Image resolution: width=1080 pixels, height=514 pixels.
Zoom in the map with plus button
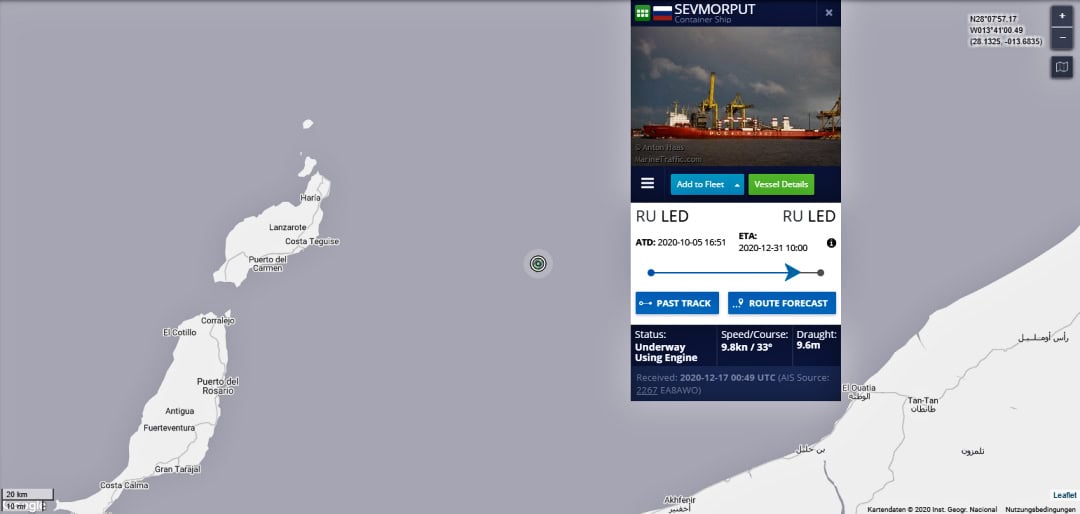(x=1061, y=16)
